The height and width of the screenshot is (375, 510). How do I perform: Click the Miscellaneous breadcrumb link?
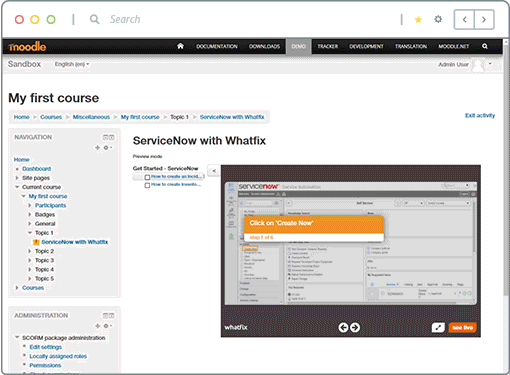[x=91, y=117]
